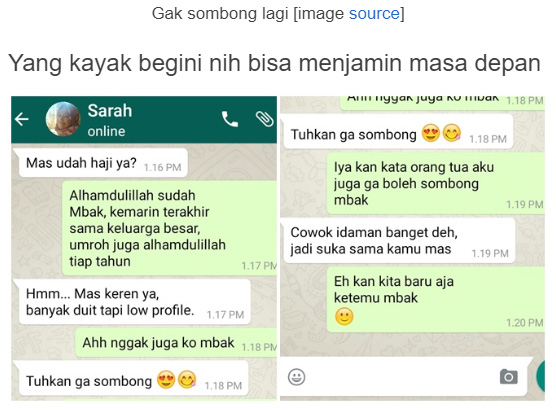Click the green microphone send button
This screenshot has height=410, width=556.
click(541, 377)
